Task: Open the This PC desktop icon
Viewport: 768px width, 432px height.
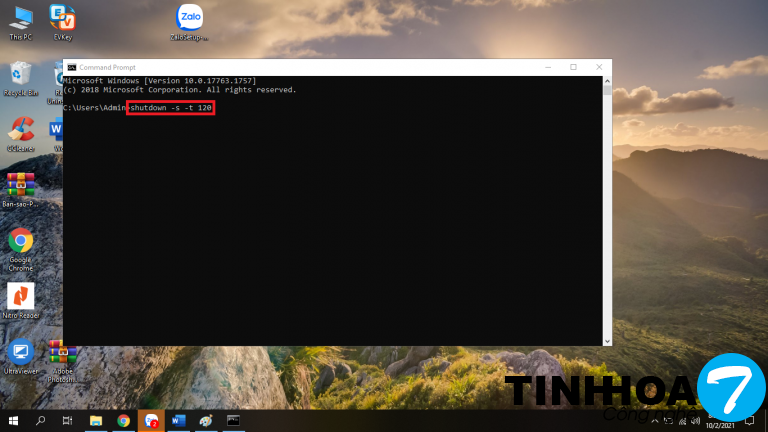Action: tap(21, 18)
